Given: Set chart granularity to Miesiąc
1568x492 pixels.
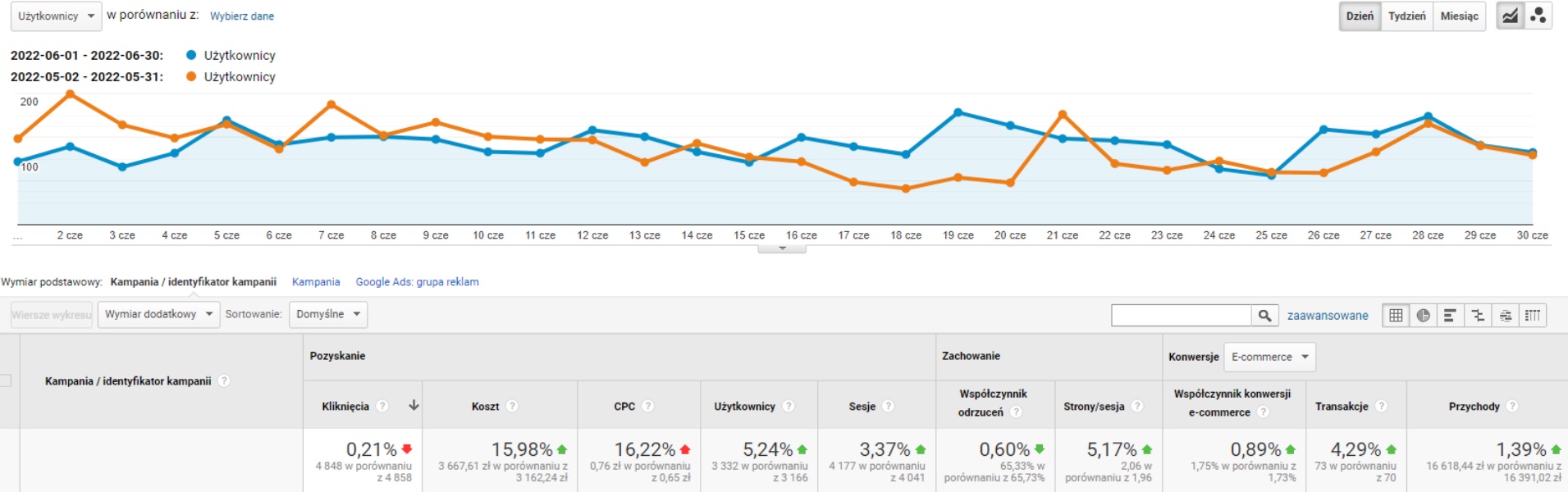Looking at the screenshot, I should click(1459, 16).
